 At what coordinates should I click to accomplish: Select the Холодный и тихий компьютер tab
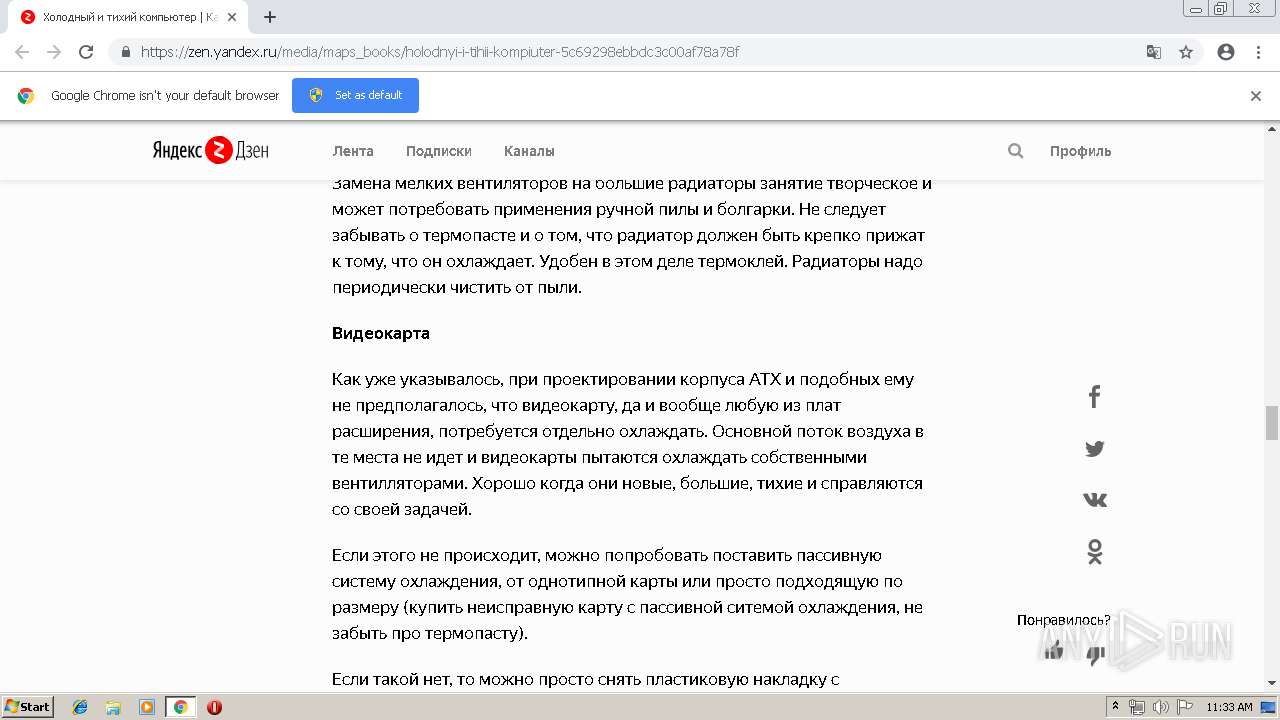(x=128, y=17)
